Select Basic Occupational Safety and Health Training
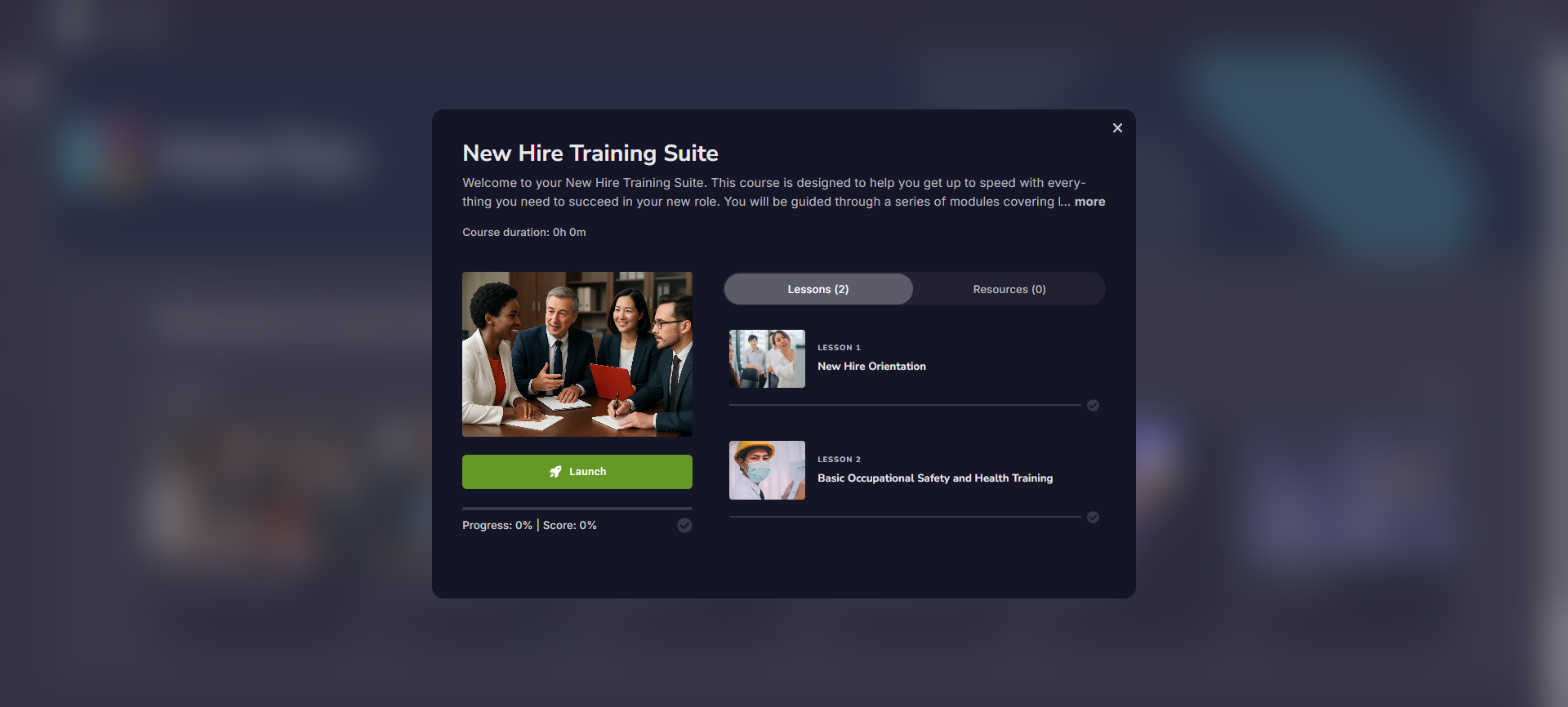The image size is (1568, 707). 935,478
